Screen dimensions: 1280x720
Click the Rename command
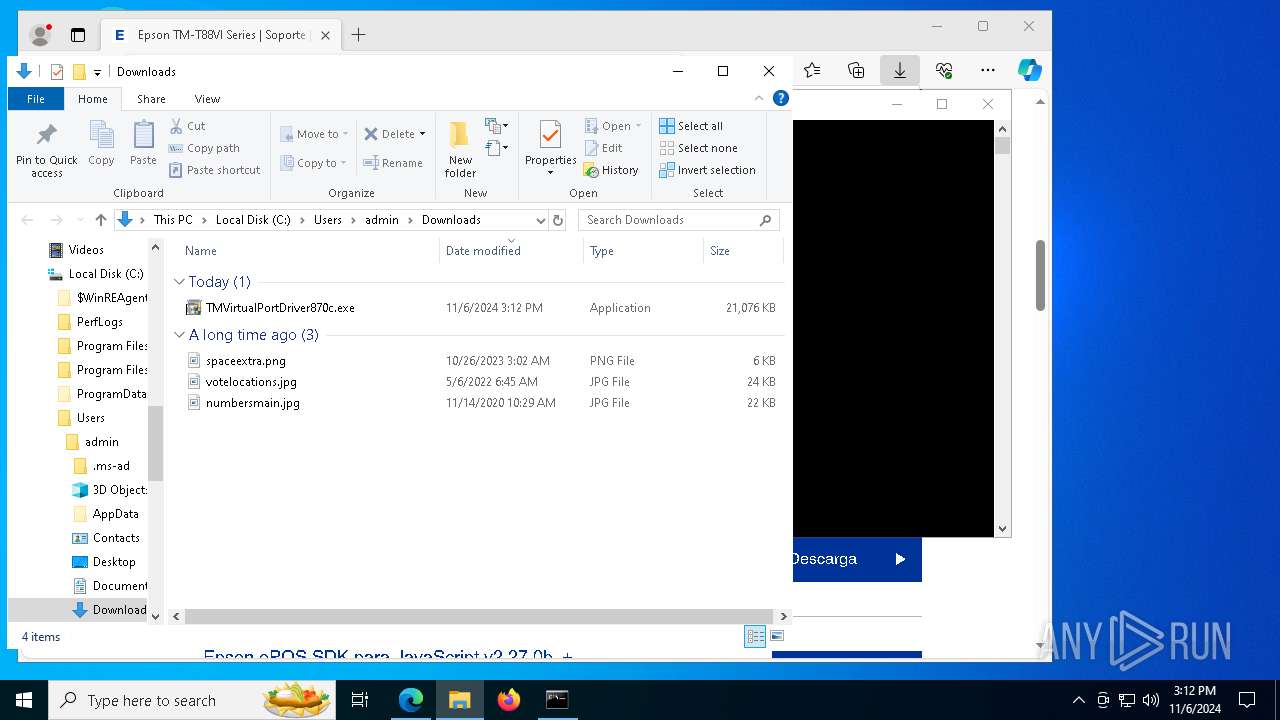click(393, 163)
